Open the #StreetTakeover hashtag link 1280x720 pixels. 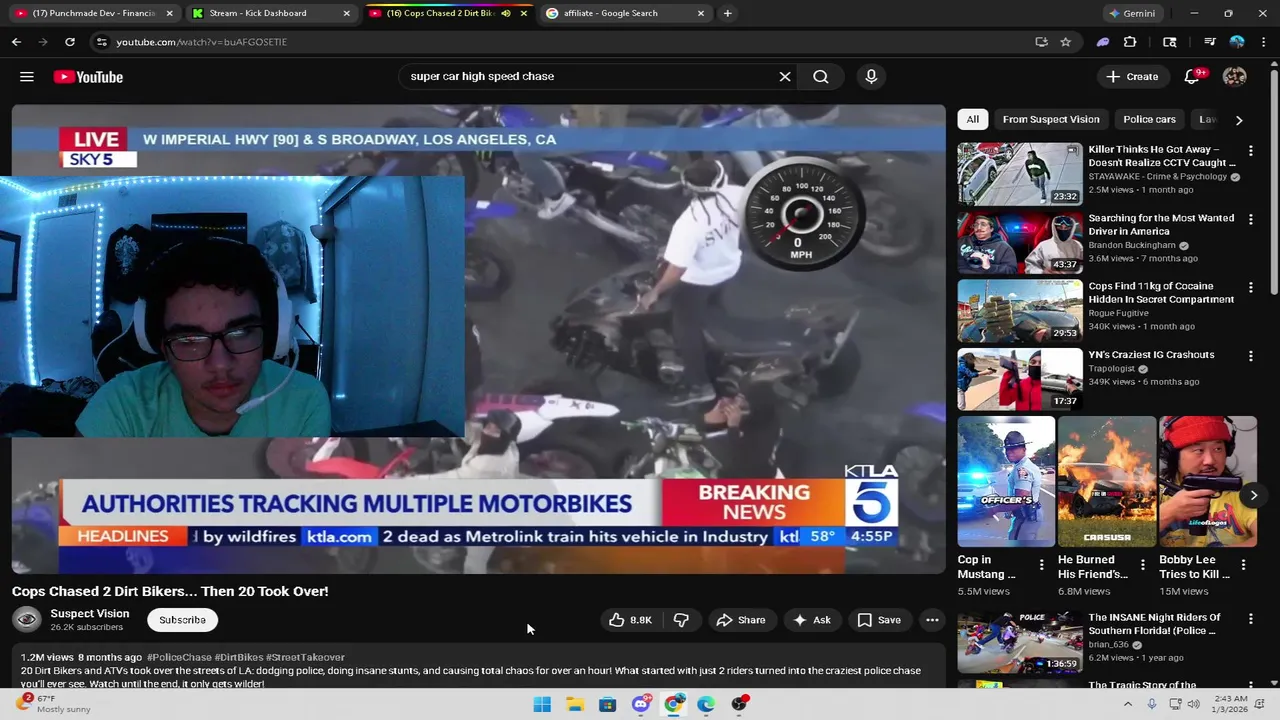(x=305, y=658)
